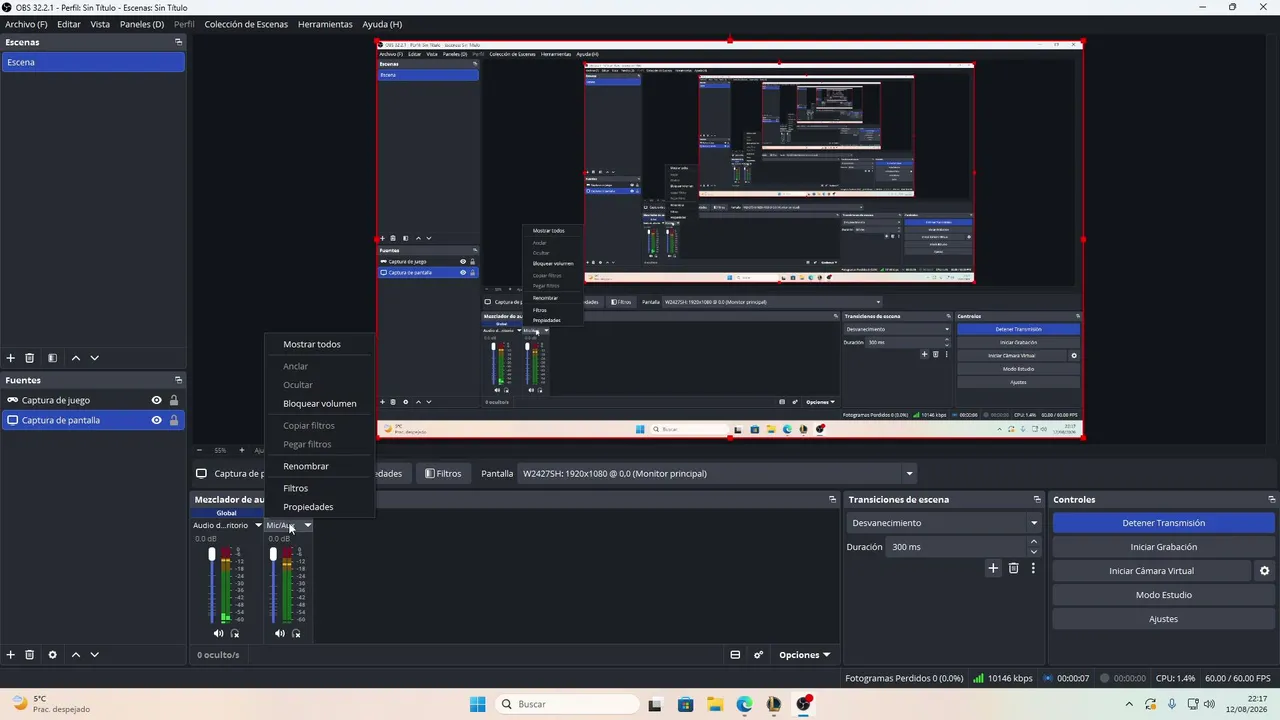This screenshot has width=1280, height=720.
Task: Move selected source down in Fuentes
Action: (95, 655)
